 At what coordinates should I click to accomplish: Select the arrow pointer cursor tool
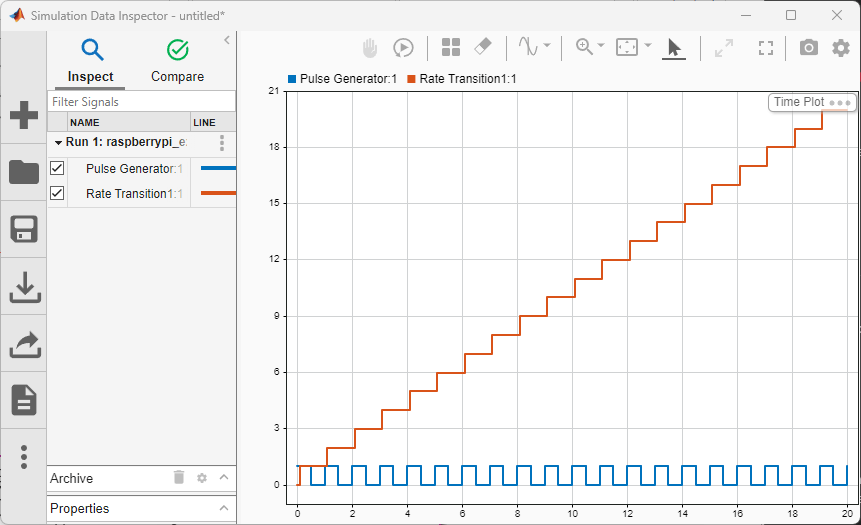(x=674, y=47)
